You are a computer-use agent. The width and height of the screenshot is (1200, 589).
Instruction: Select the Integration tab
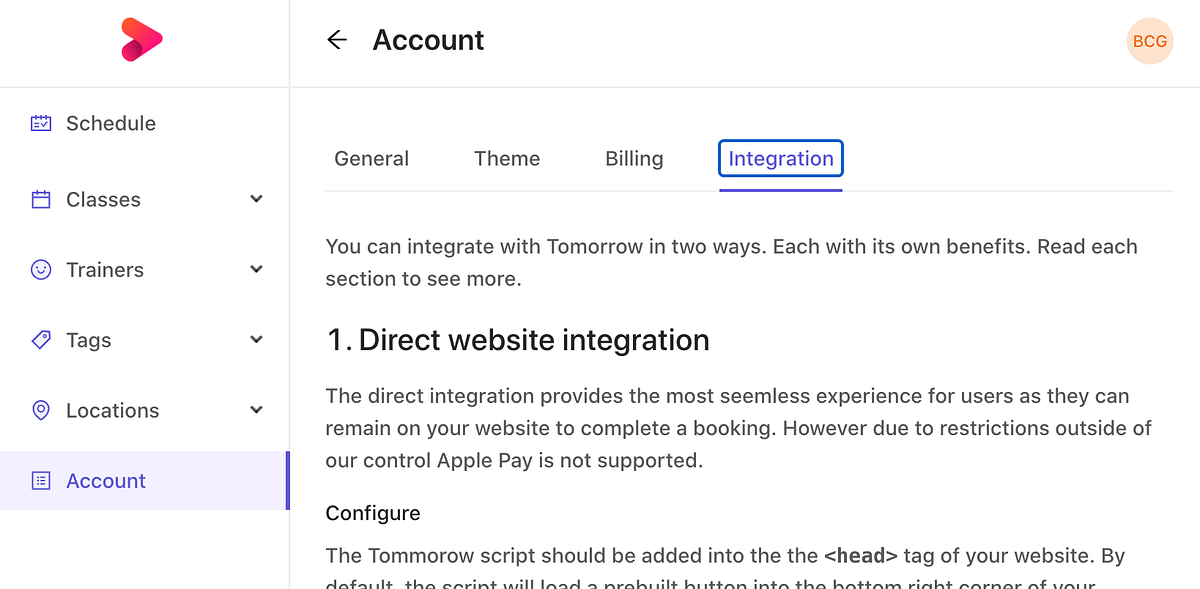pos(780,158)
